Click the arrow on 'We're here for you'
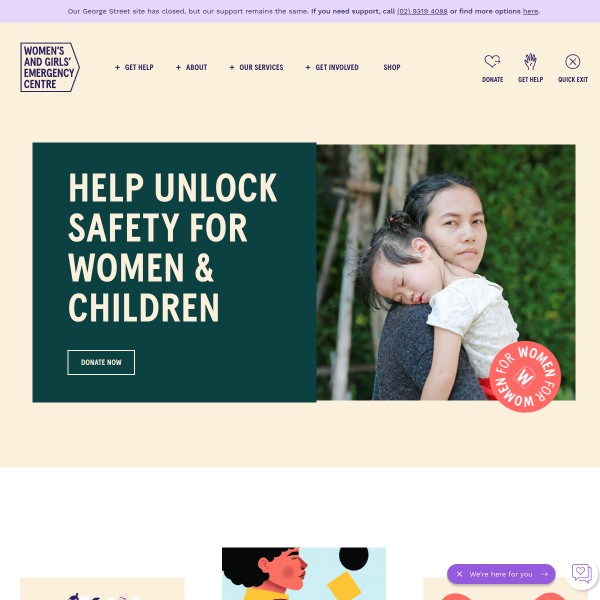Image resolution: width=600 pixels, height=600 pixels. pos(544,574)
